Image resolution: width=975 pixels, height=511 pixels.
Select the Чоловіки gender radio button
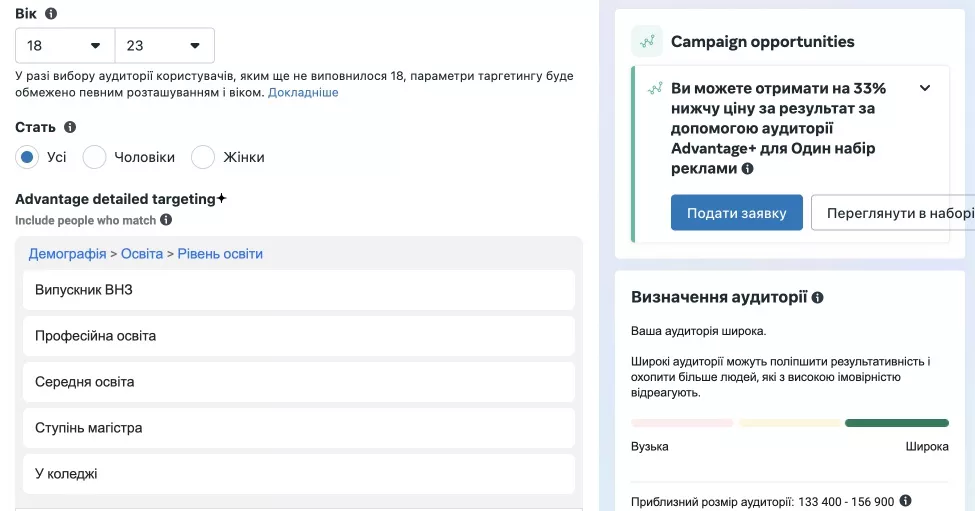95,157
